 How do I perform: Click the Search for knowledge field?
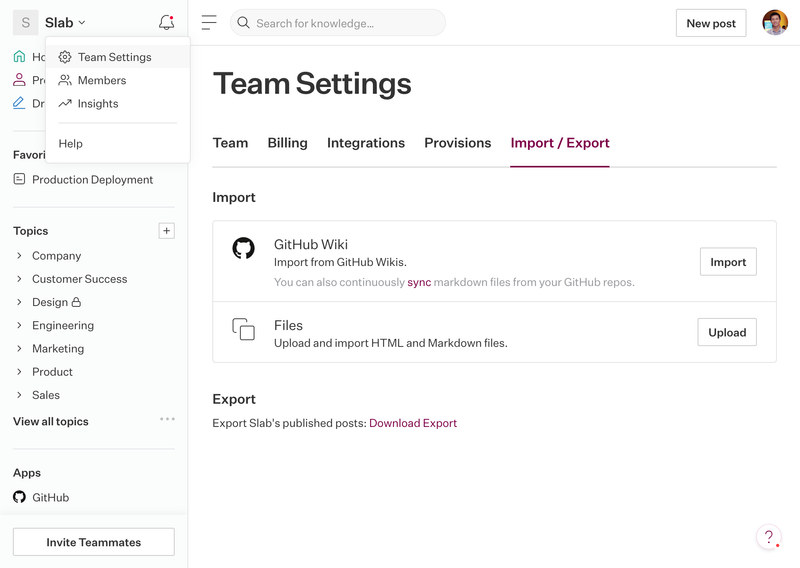coord(338,23)
